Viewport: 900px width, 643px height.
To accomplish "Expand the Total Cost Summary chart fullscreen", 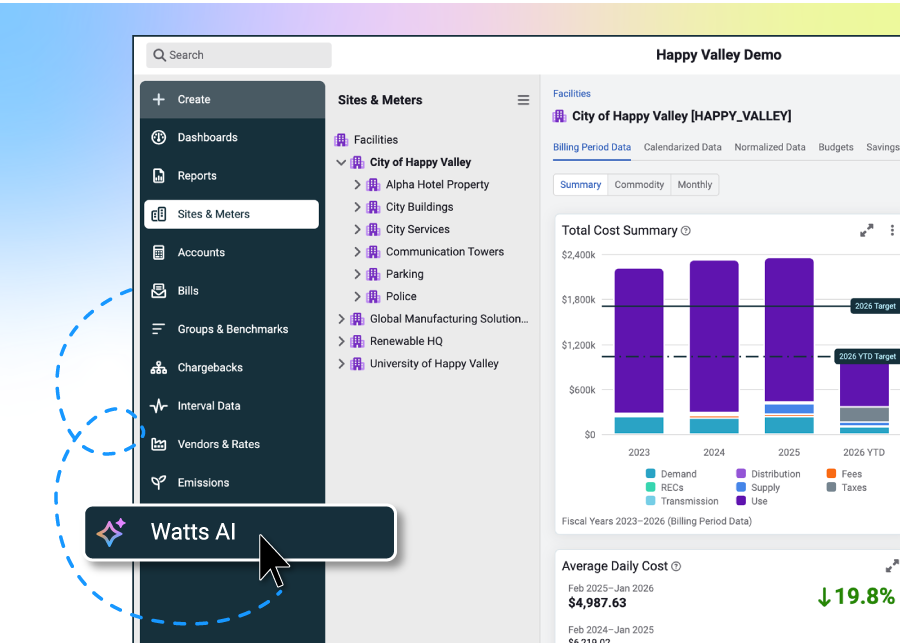I will pyautogui.click(x=867, y=231).
